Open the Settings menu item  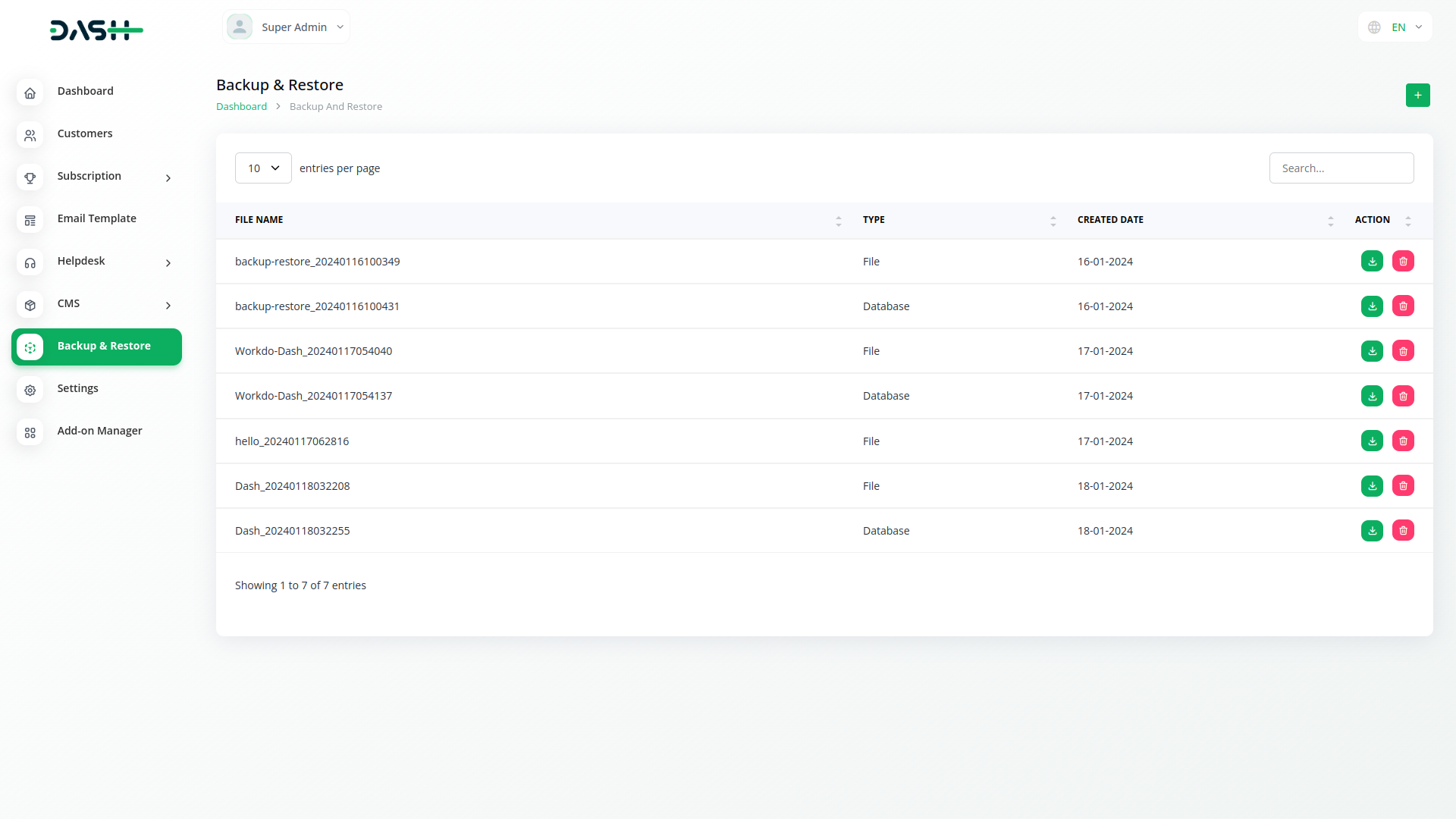tap(78, 388)
